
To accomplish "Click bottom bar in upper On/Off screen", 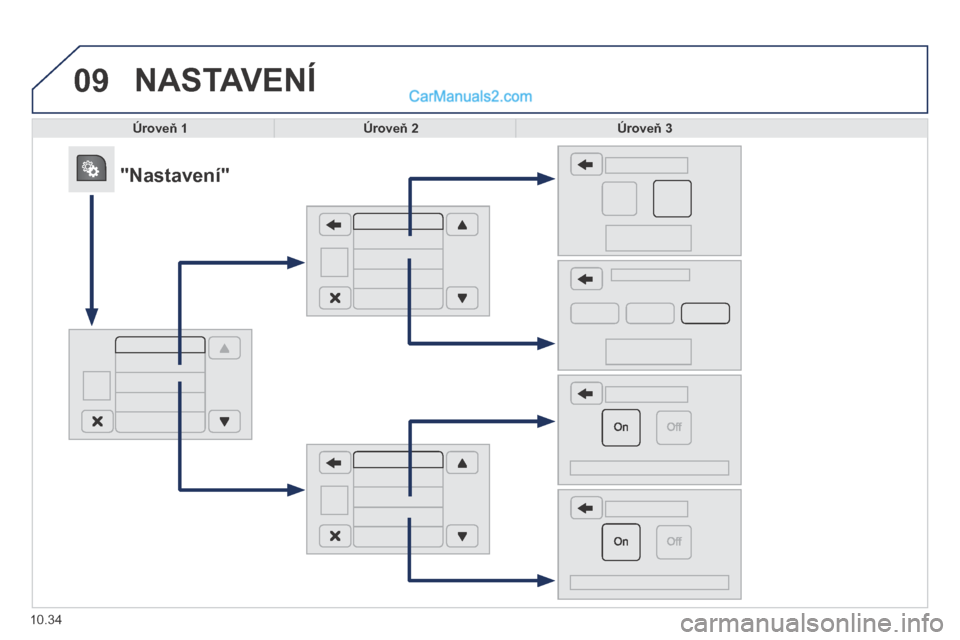I will pos(650,468).
